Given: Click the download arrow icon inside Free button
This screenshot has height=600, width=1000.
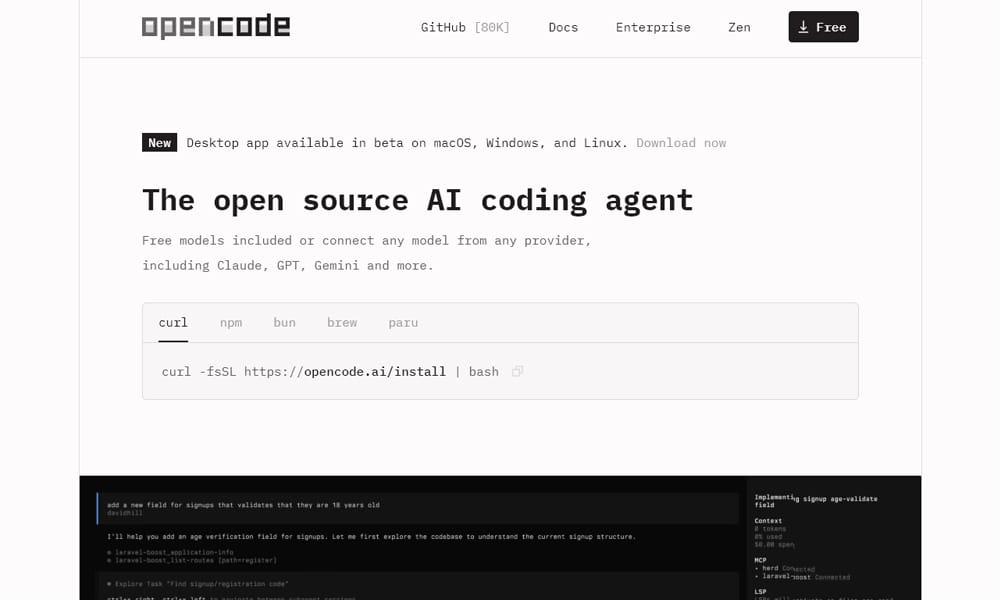Looking at the screenshot, I should (x=801, y=27).
